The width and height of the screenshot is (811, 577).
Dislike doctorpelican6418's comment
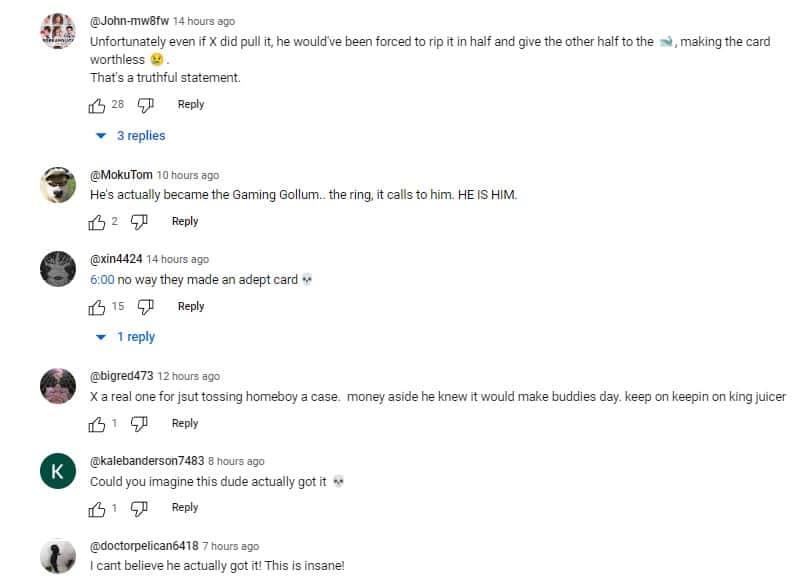pyautogui.click(x=139, y=575)
